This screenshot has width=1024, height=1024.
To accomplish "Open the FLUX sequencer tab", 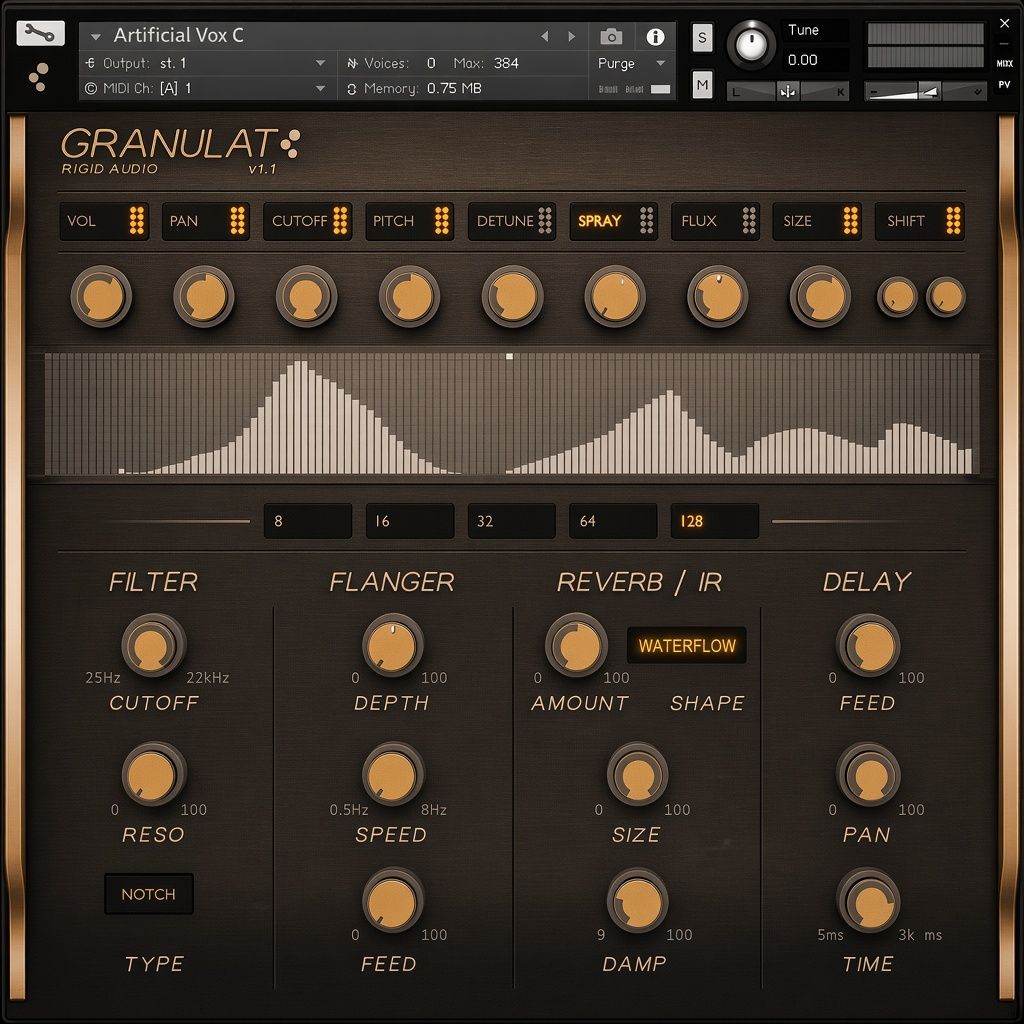I will (x=715, y=221).
